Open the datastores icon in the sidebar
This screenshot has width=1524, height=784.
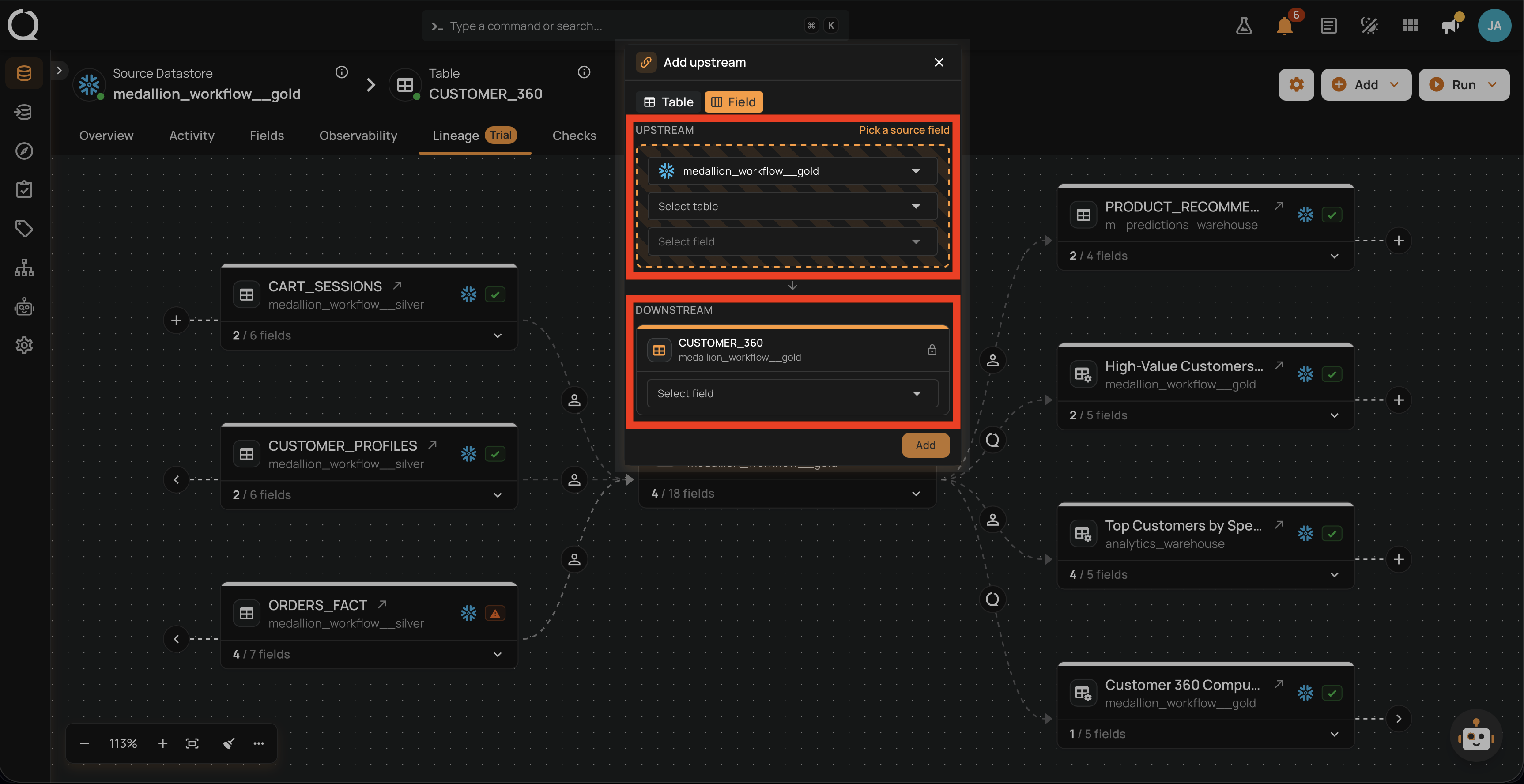coord(24,73)
